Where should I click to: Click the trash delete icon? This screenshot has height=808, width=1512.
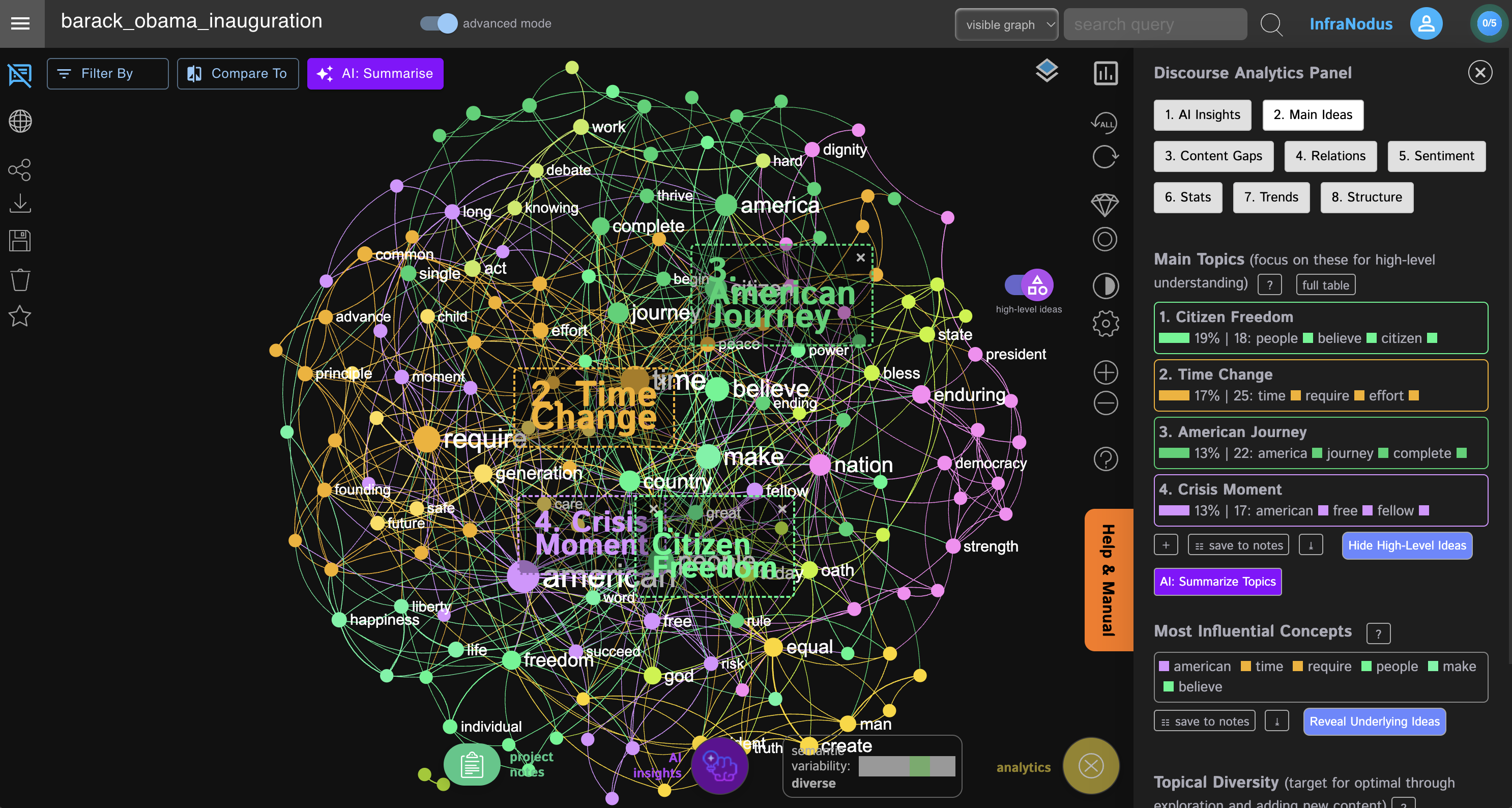[20, 279]
